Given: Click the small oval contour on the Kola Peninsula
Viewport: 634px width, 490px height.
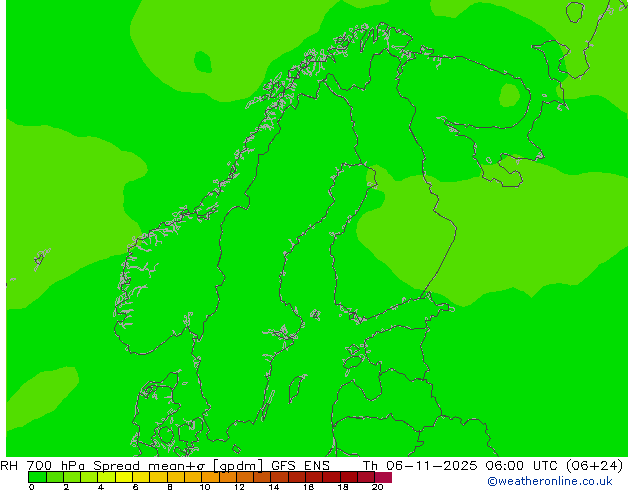Looking at the screenshot, I should pyautogui.click(x=509, y=95).
